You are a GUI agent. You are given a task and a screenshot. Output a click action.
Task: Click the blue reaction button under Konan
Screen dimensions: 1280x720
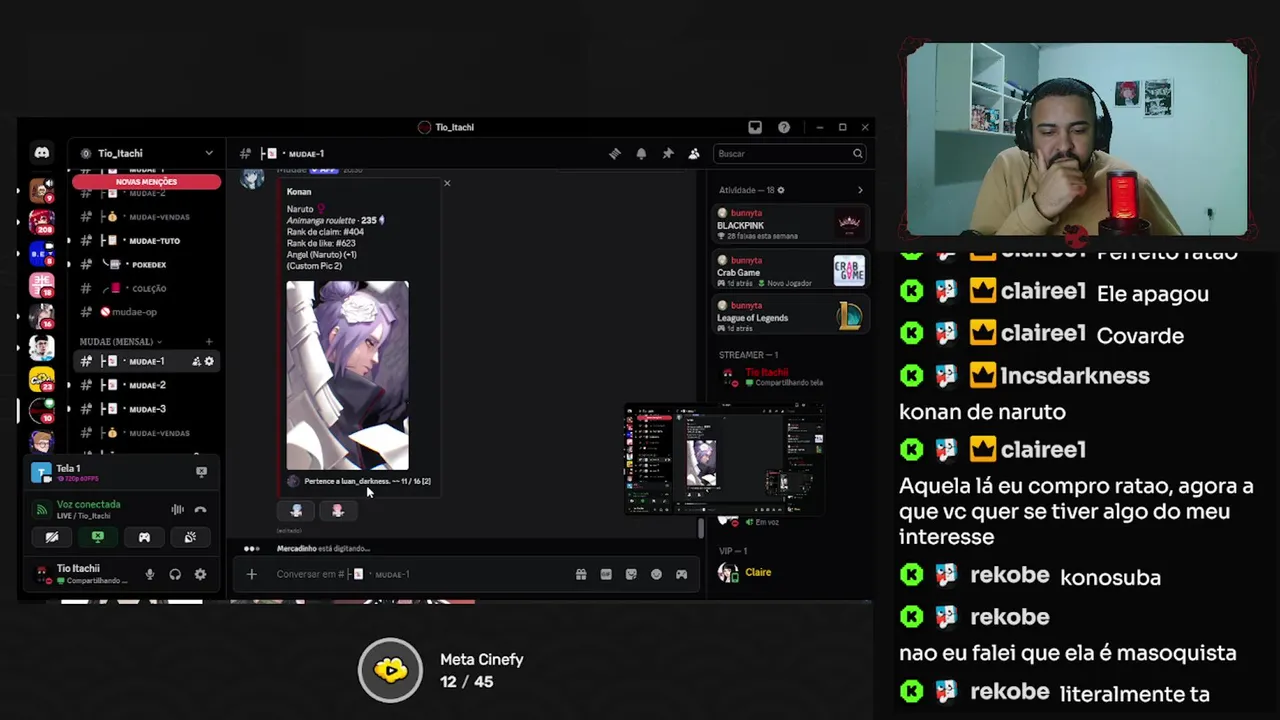tap(296, 510)
